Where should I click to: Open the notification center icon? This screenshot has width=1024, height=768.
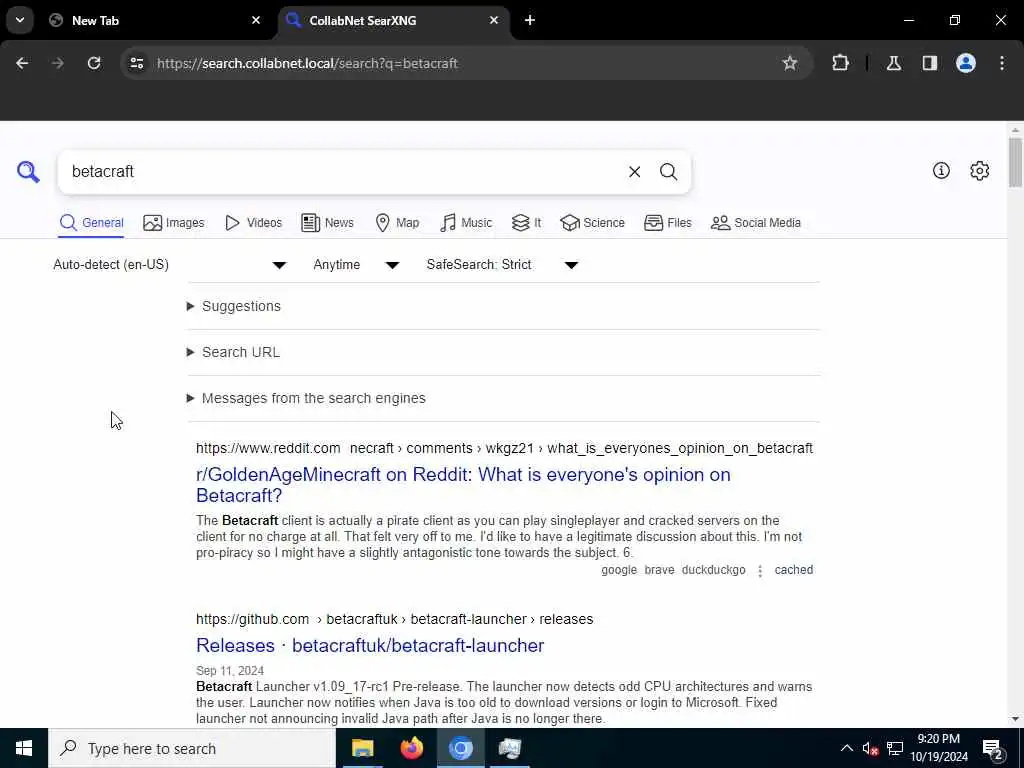(992, 749)
